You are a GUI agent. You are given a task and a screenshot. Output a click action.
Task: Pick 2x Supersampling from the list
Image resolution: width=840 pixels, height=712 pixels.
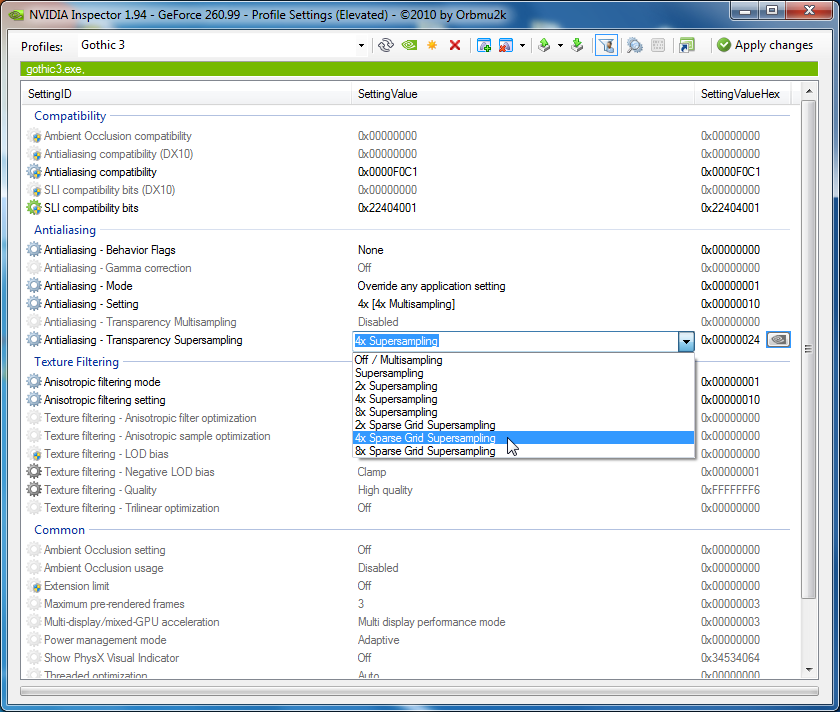pyautogui.click(x=396, y=386)
